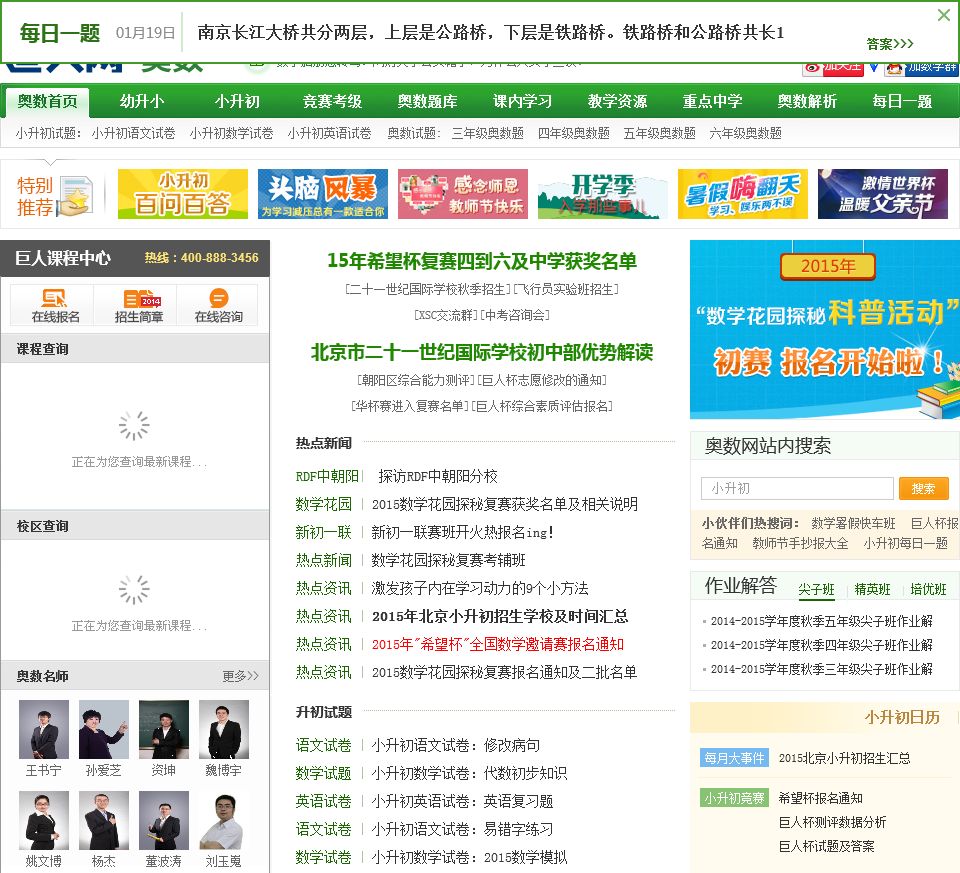Image resolution: width=960 pixels, height=873 pixels.
Task: Open the 2015年 数学花园探秘 signup banner
Action: point(824,330)
